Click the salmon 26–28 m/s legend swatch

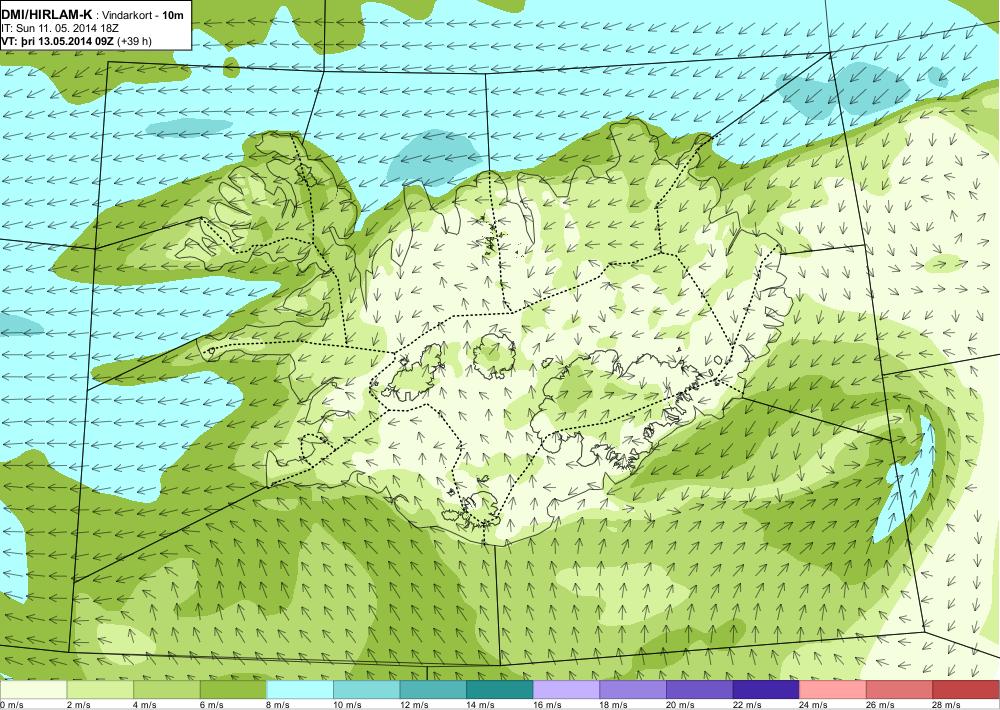tap(899, 690)
